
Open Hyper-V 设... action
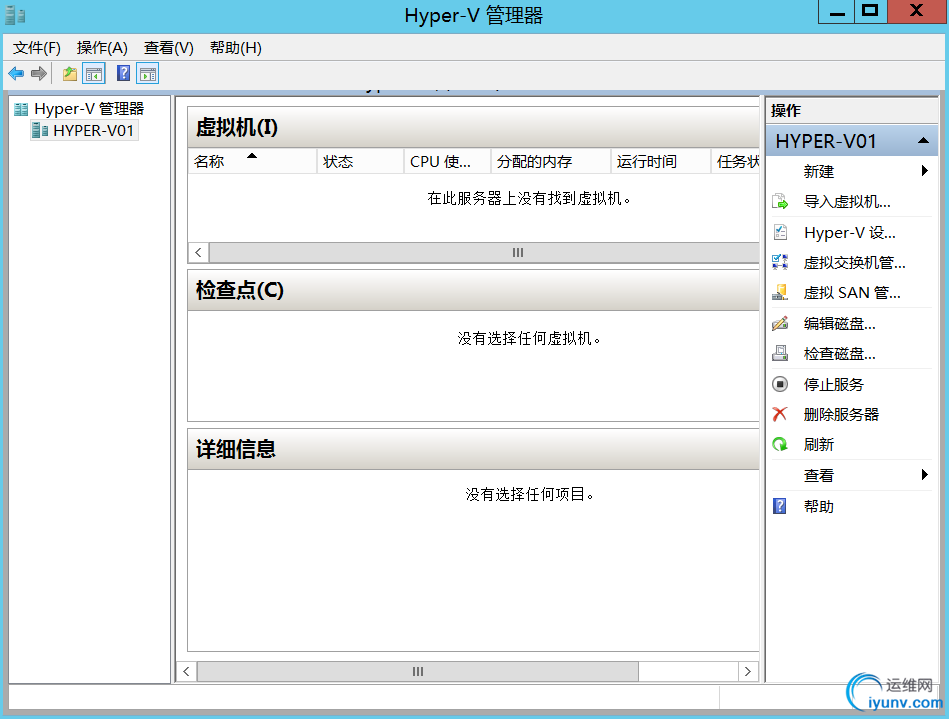(850, 232)
